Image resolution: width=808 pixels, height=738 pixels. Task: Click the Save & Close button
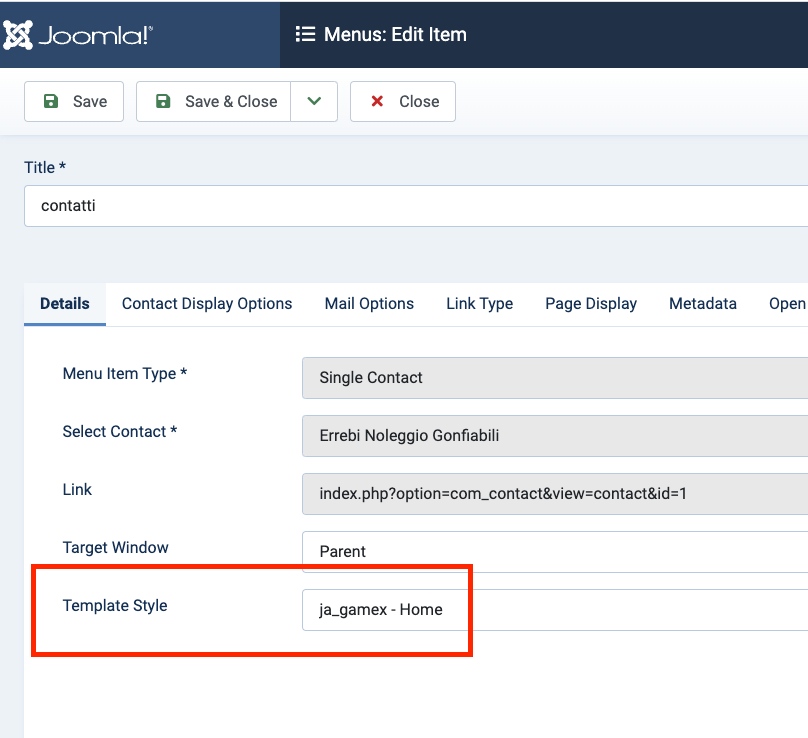pyautogui.click(x=214, y=101)
